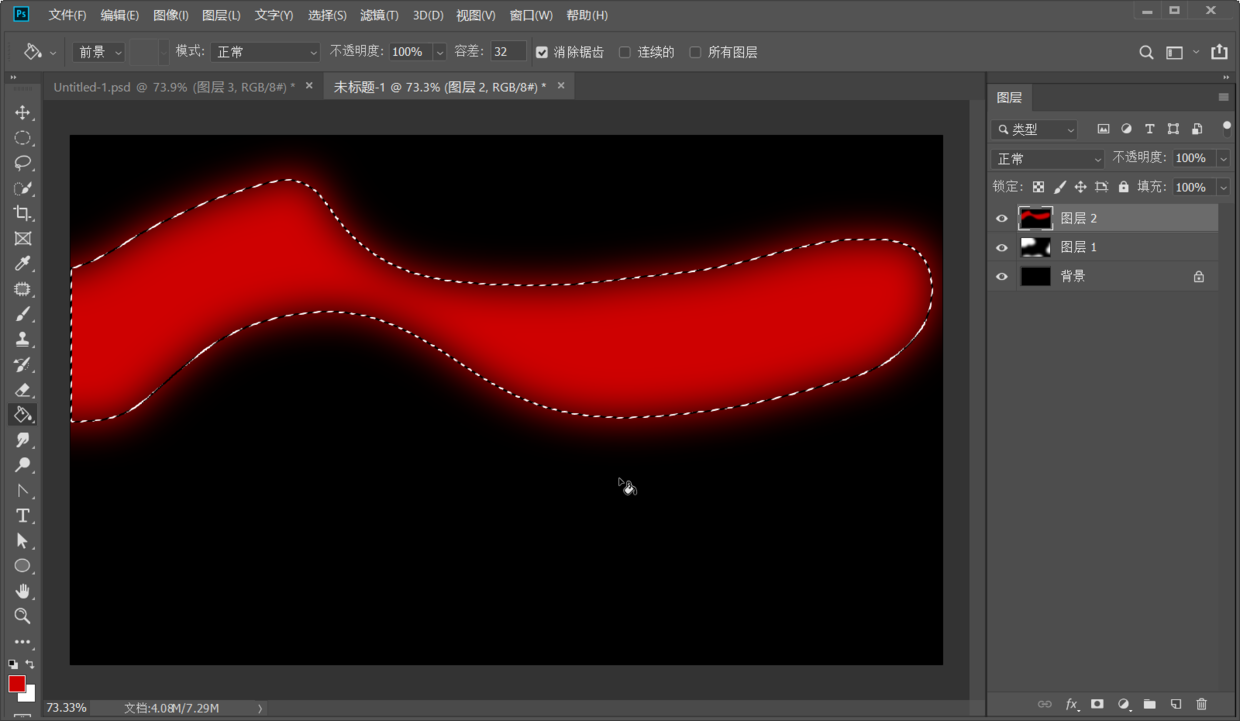Image resolution: width=1240 pixels, height=721 pixels.
Task: Hide the 背景 layer
Action: [x=1001, y=276]
